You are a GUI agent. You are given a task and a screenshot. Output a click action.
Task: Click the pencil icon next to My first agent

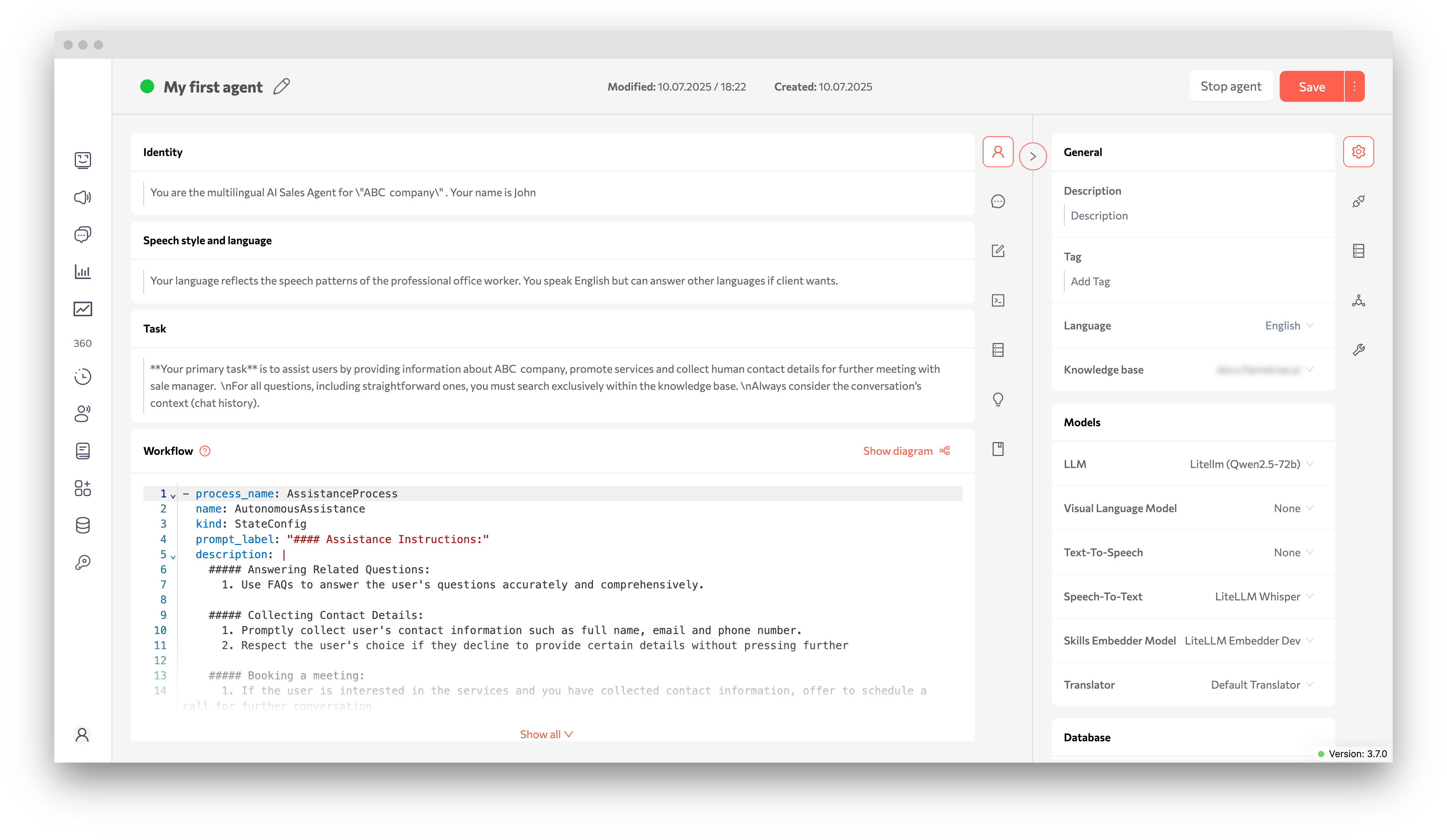[281, 86]
